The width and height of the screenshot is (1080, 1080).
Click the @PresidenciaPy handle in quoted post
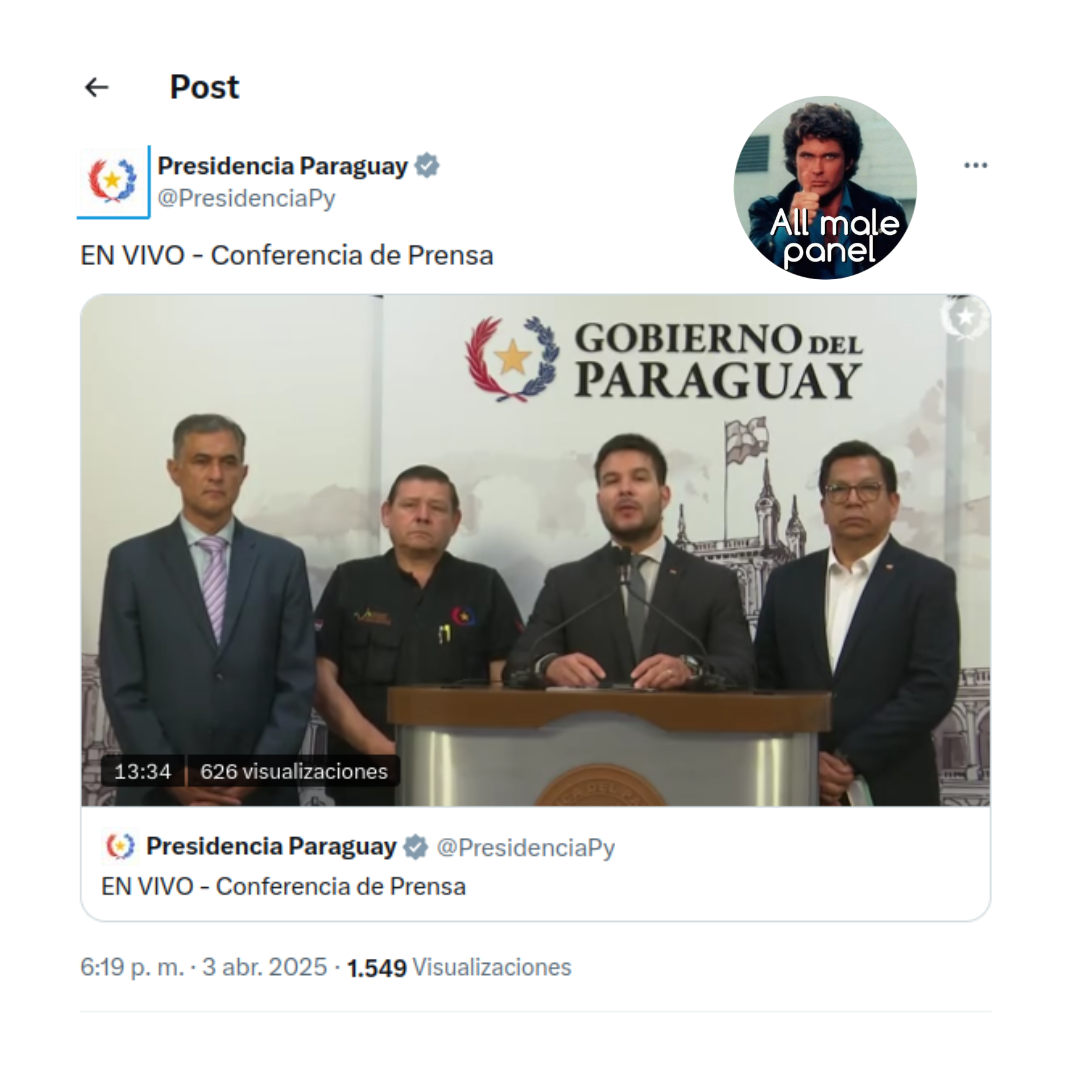[x=526, y=847]
